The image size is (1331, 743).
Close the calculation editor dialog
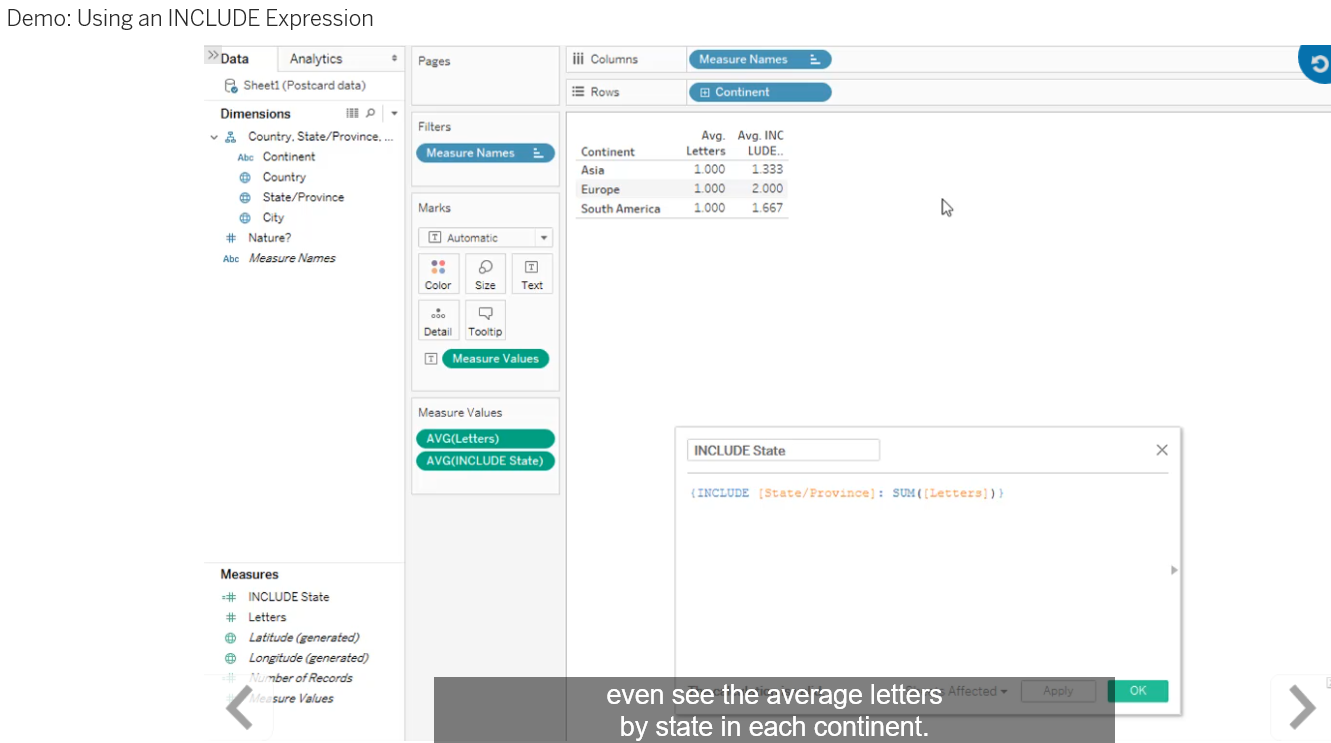tap(1162, 450)
